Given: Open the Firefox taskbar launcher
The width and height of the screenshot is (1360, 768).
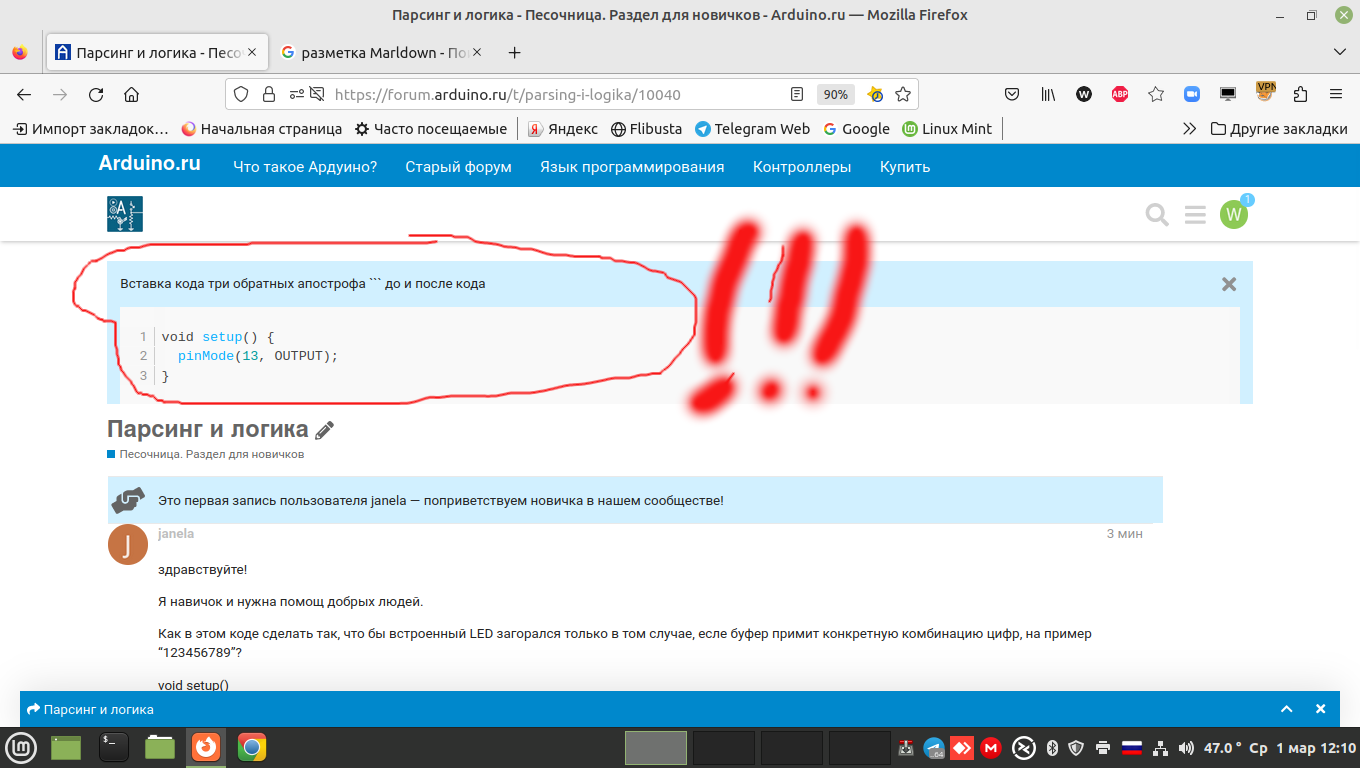Looking at the screenshot, I should pos(206,747).
